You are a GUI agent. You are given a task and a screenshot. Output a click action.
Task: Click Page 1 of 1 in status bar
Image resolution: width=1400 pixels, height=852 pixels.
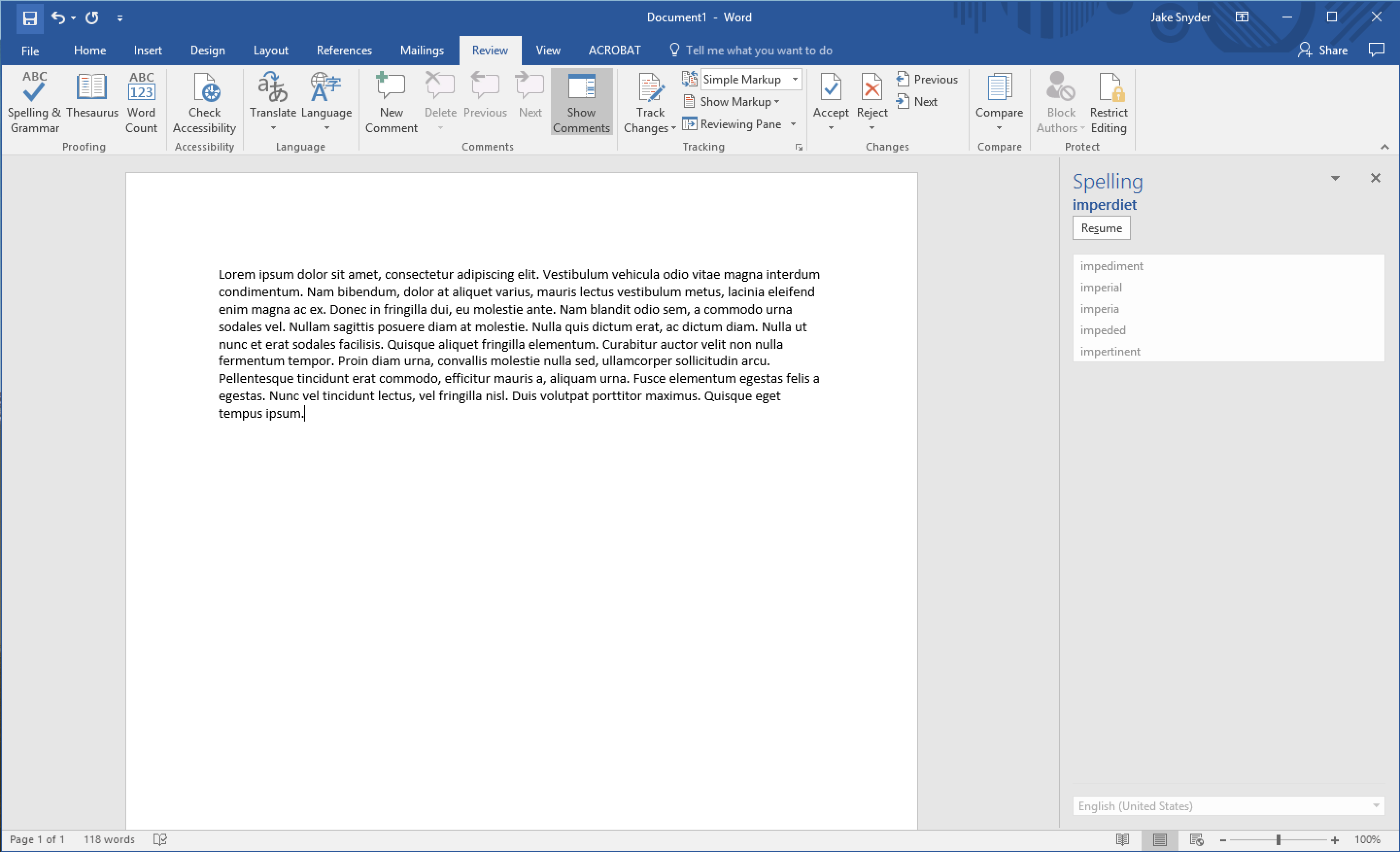pos(37,839)
